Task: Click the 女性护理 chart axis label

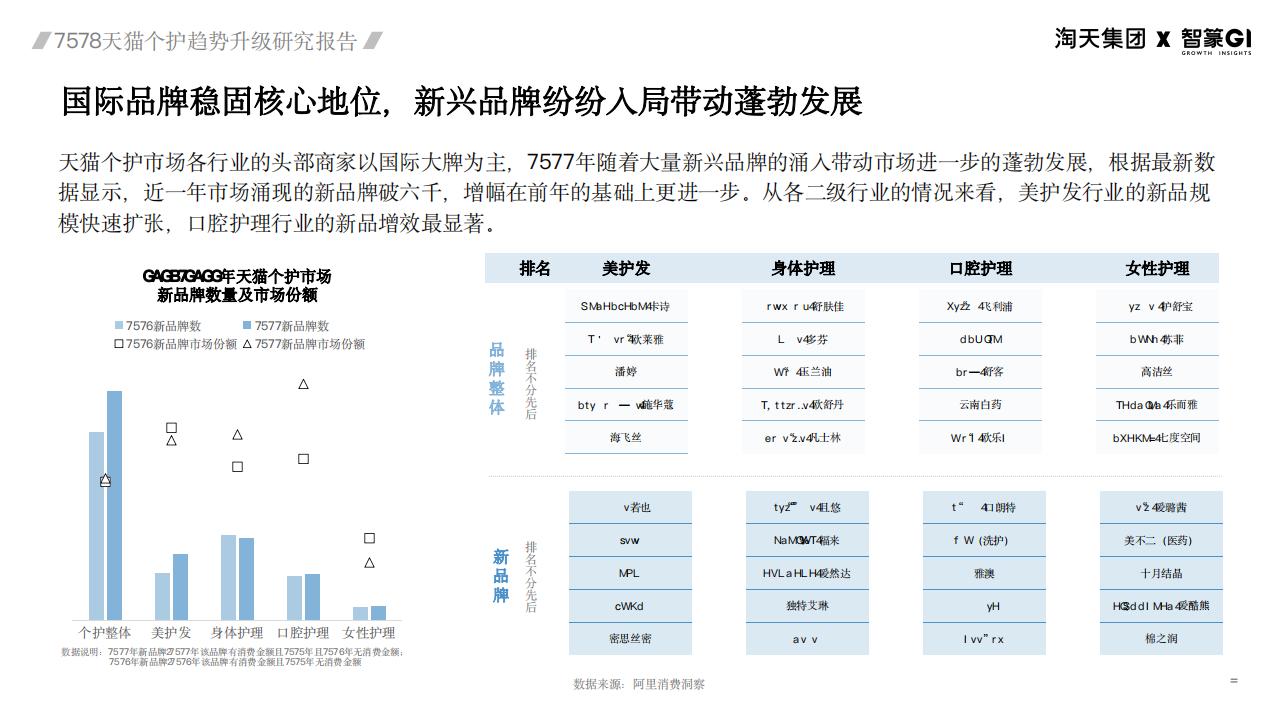Action: [369, 633]
